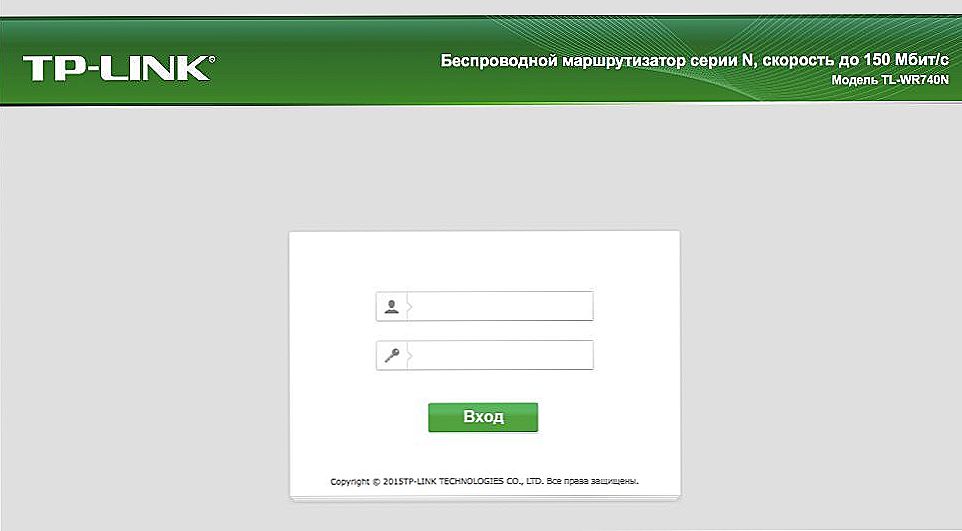The image size is (962, 531).
Task: Click the key icon beside the password field
Action: [x=392, y=355]
